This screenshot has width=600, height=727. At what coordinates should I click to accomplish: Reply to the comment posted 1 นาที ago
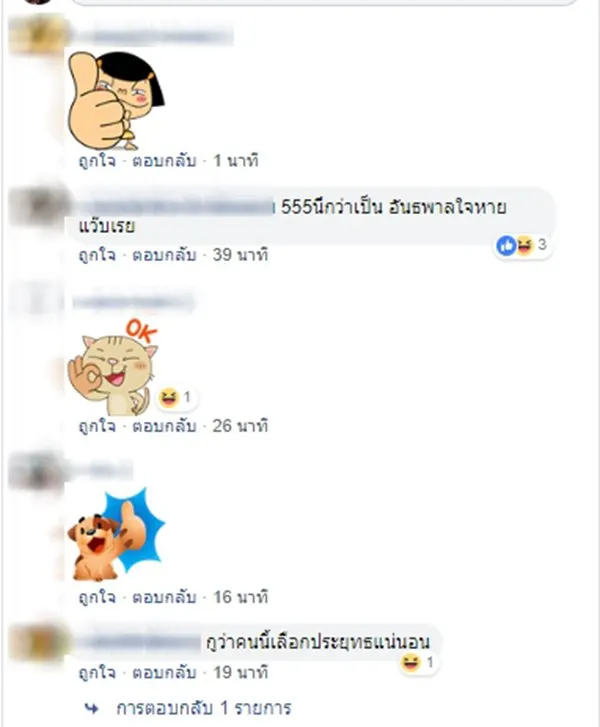(x=164, y=161)
